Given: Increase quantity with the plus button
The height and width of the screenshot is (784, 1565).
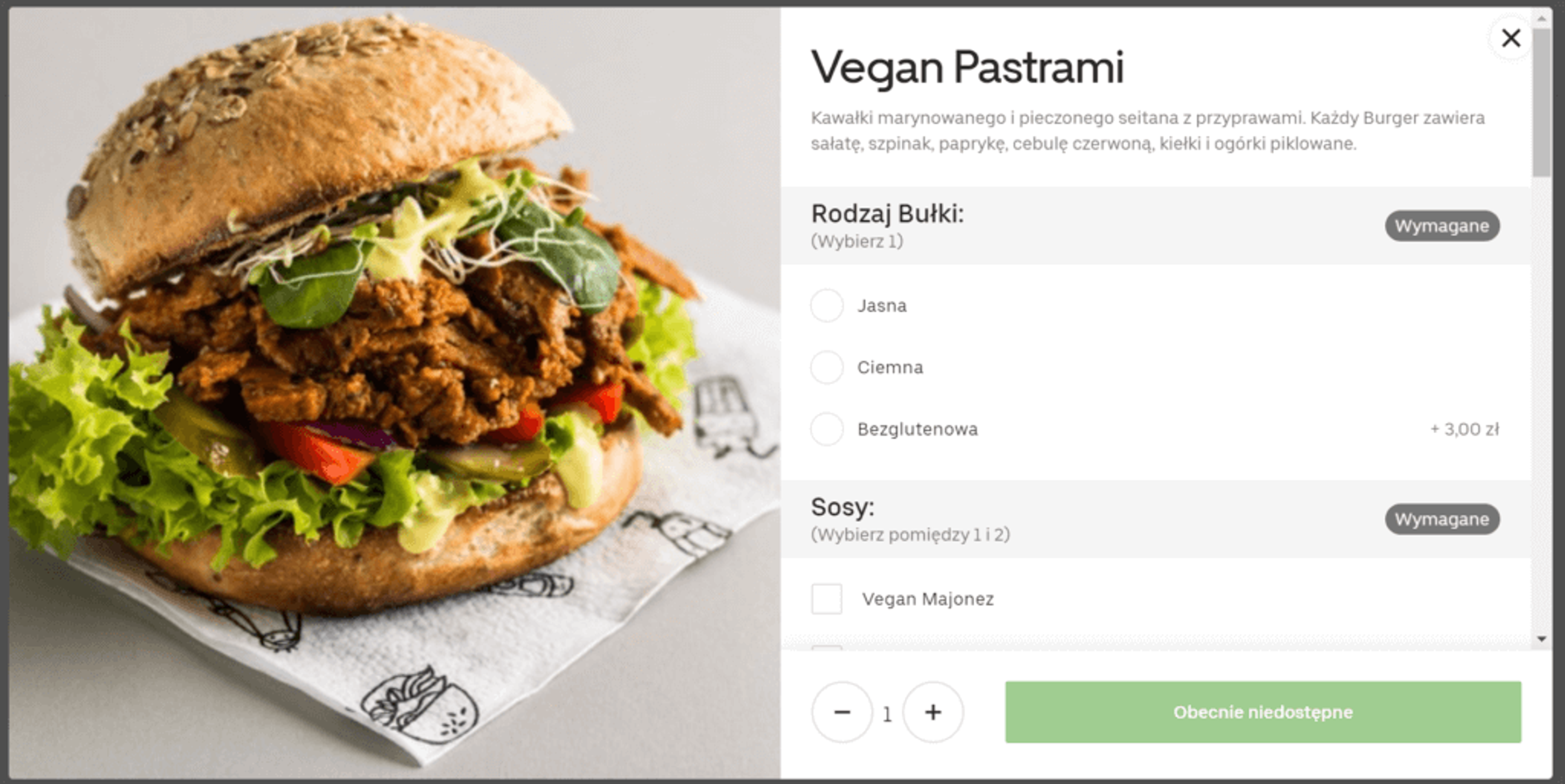Looking at the screenshot, I should coord(933,712).
